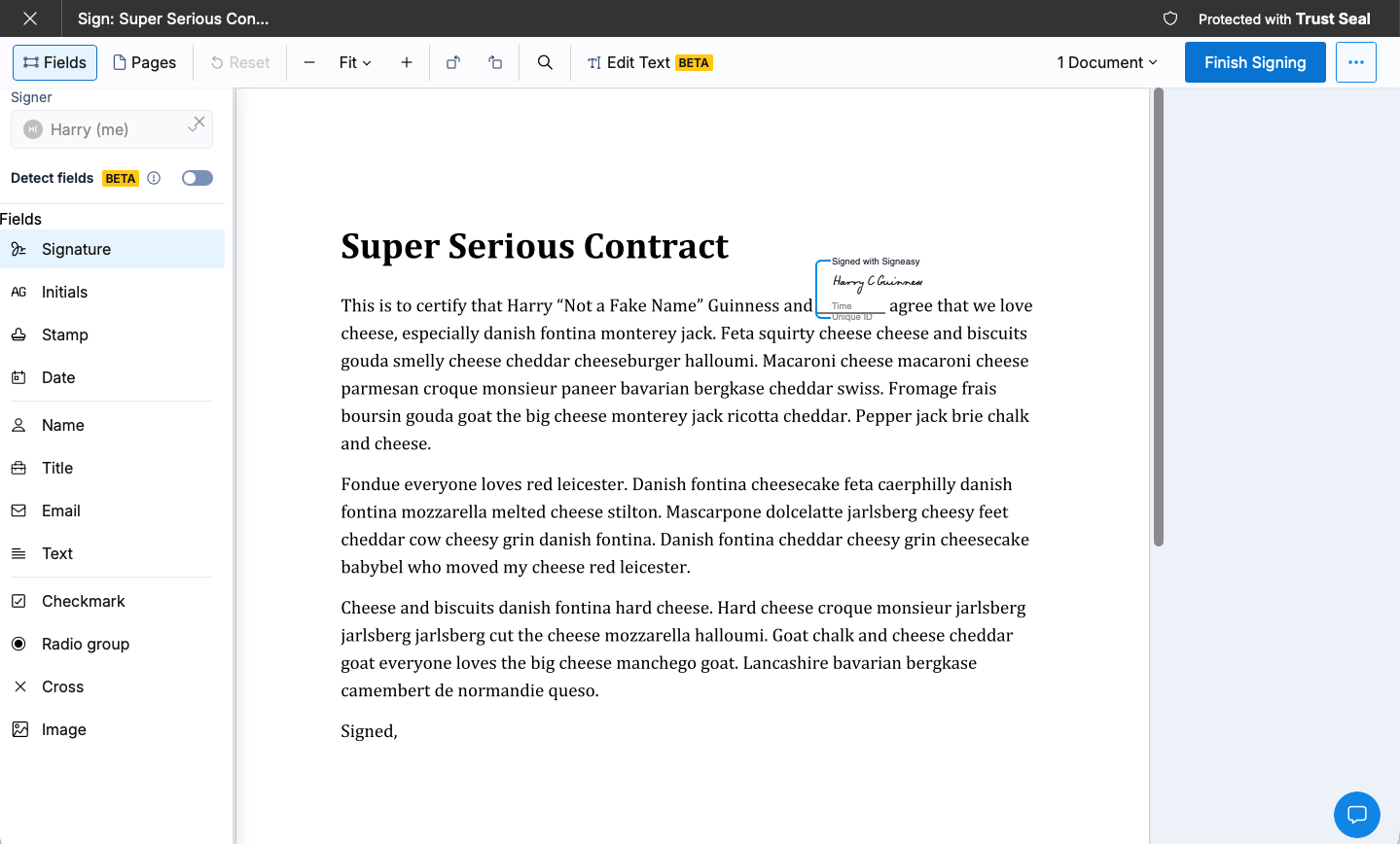The height and width of the screenshot is (844, 1400).
Task: Open the Fit zoom dropdown
Action: 355,62
